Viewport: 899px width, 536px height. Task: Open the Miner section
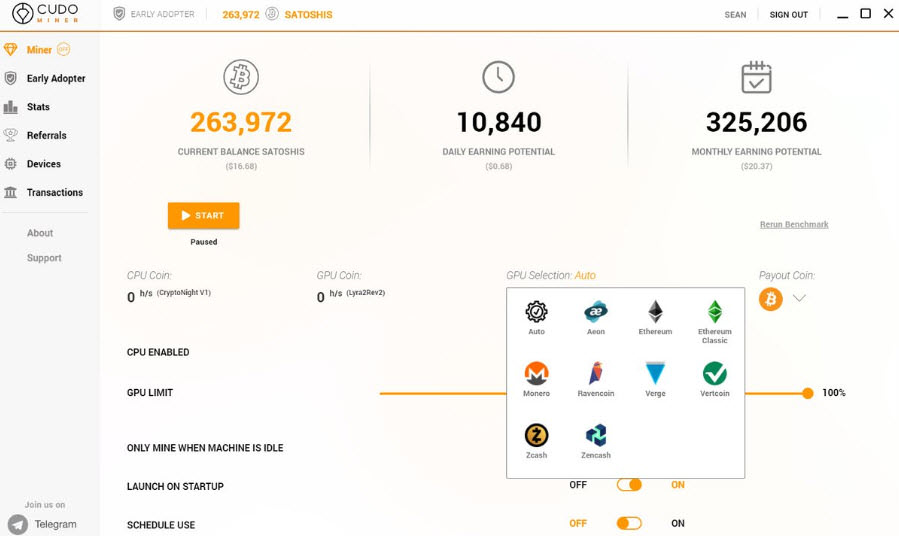click(x=38, y=50)
